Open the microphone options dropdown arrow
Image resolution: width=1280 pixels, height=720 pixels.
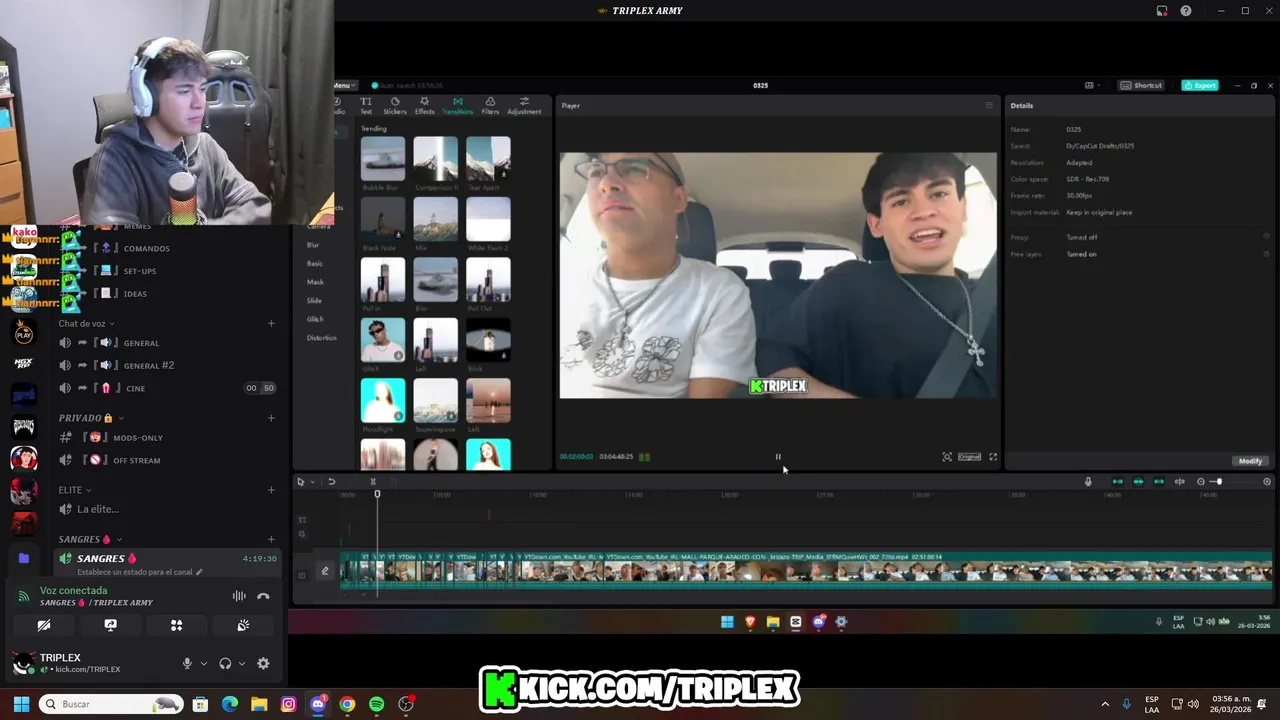(x=204, y=664)
